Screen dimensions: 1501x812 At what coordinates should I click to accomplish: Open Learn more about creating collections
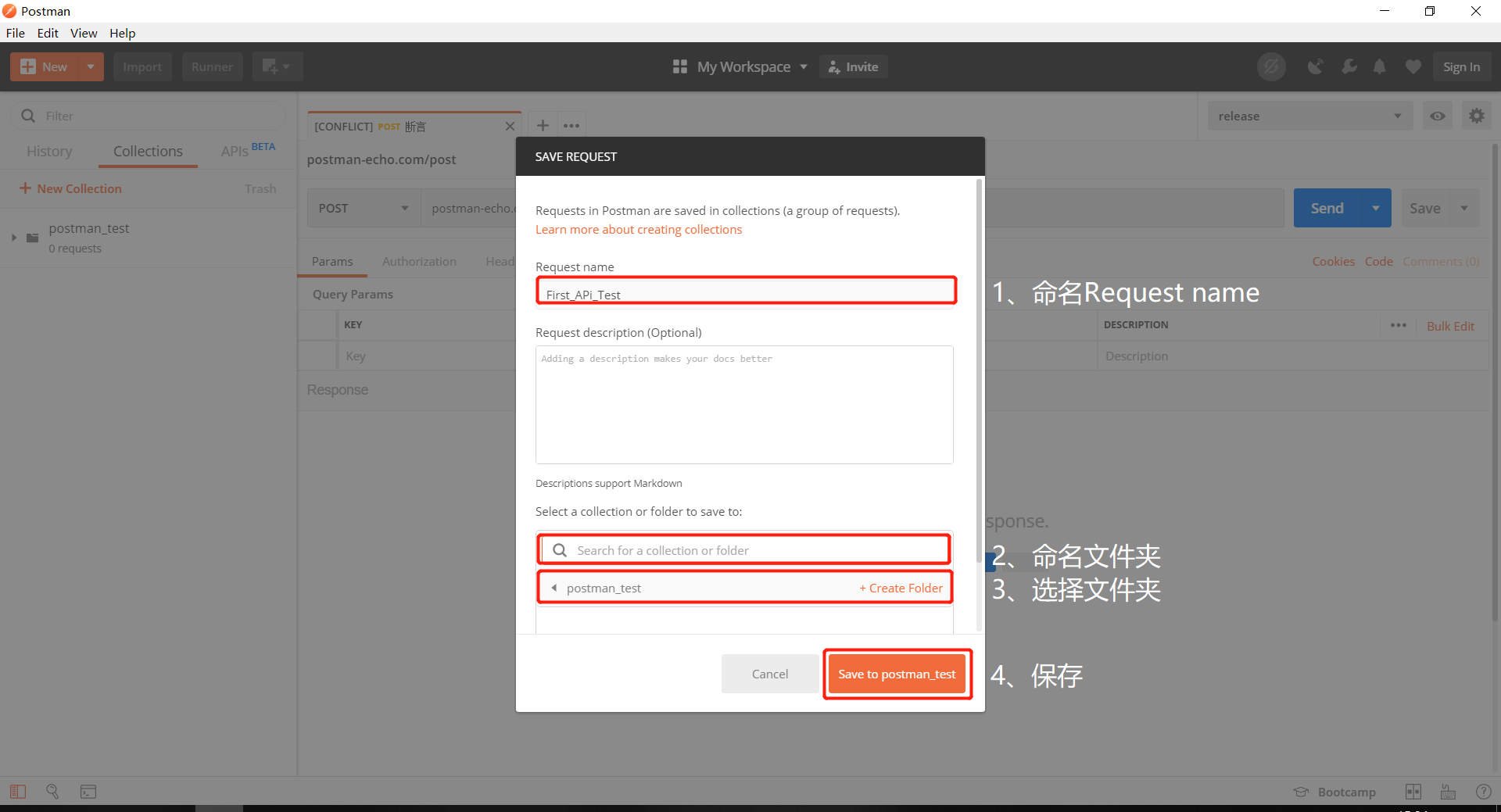coord(638,230)
